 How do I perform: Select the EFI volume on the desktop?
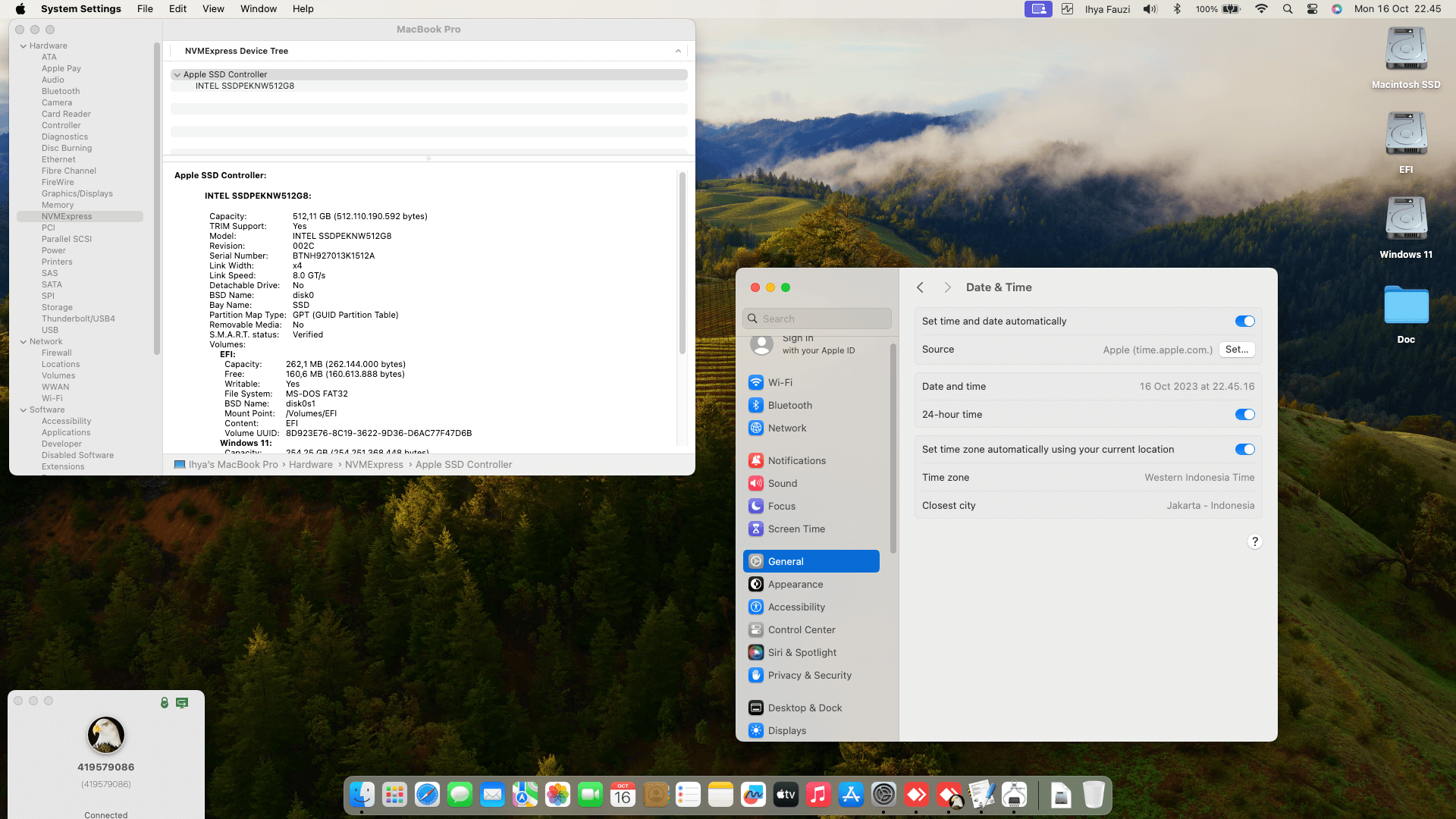pyautogui.click(x=1406, y=143)
